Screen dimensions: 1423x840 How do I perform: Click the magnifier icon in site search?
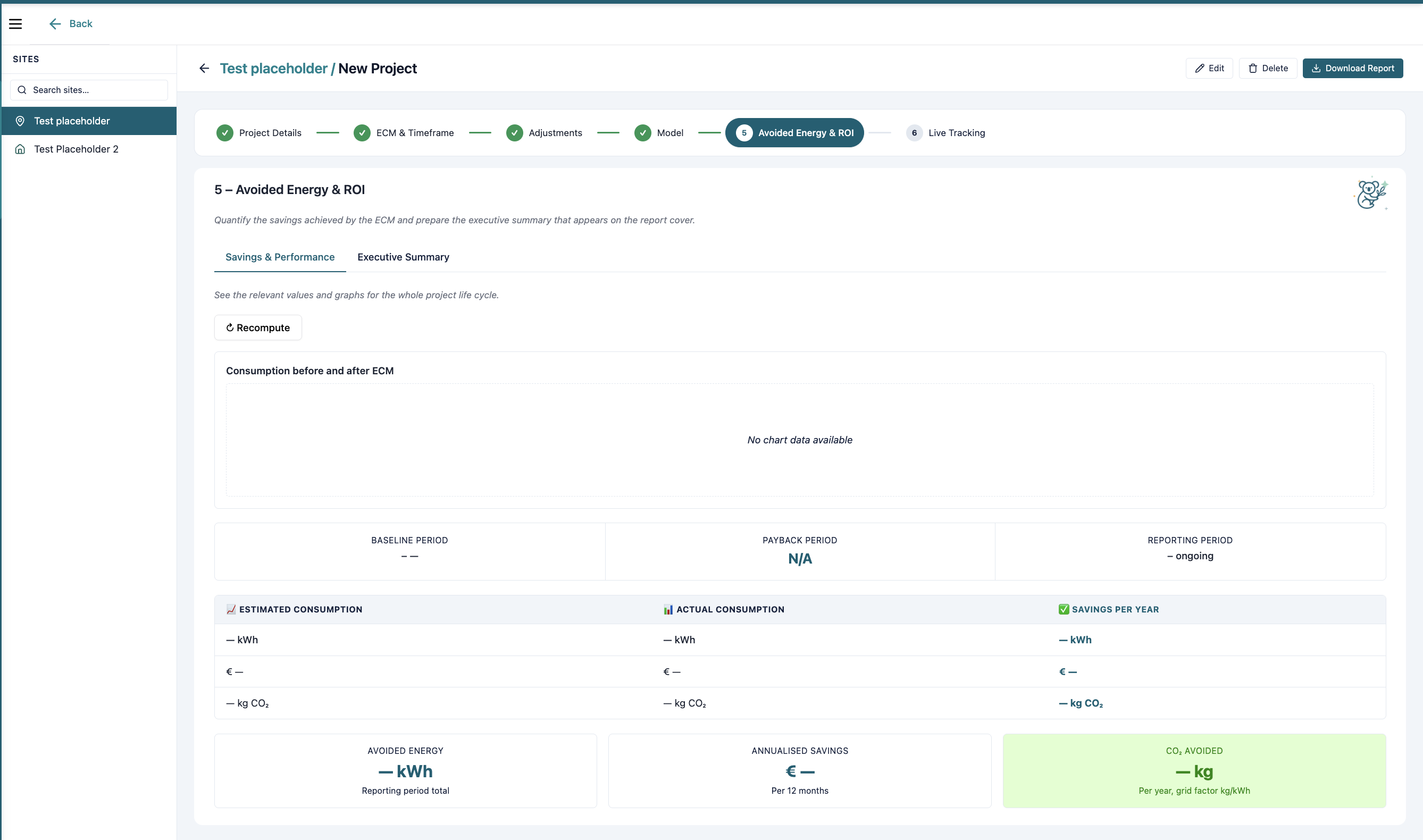coord(22,90)
